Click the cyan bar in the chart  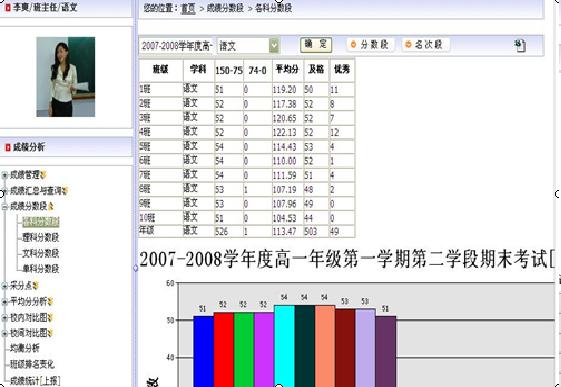[284, 346]
